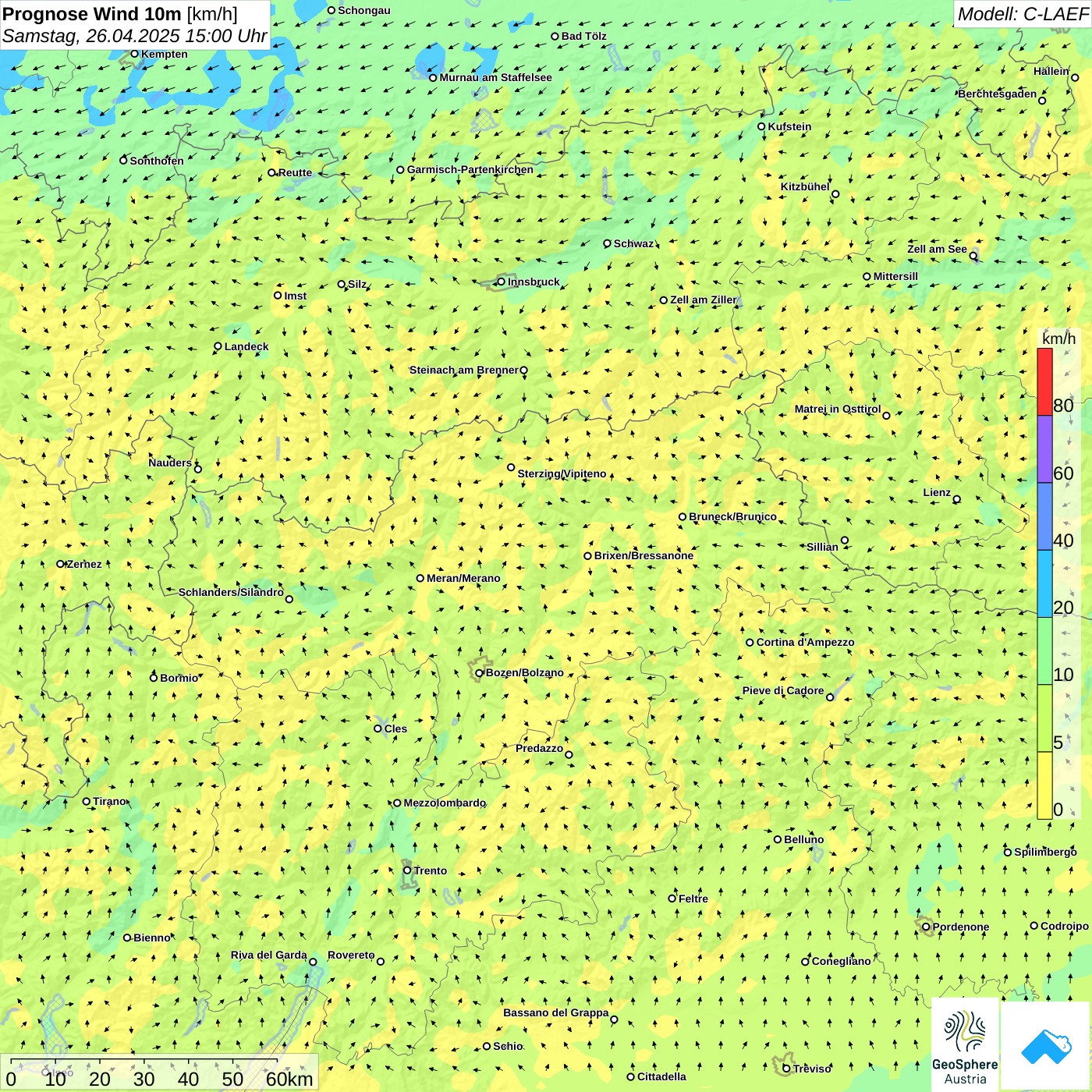Click the 'km/h' legend heading
Screen dimensions: 1092x1092
coord(1058,339)
